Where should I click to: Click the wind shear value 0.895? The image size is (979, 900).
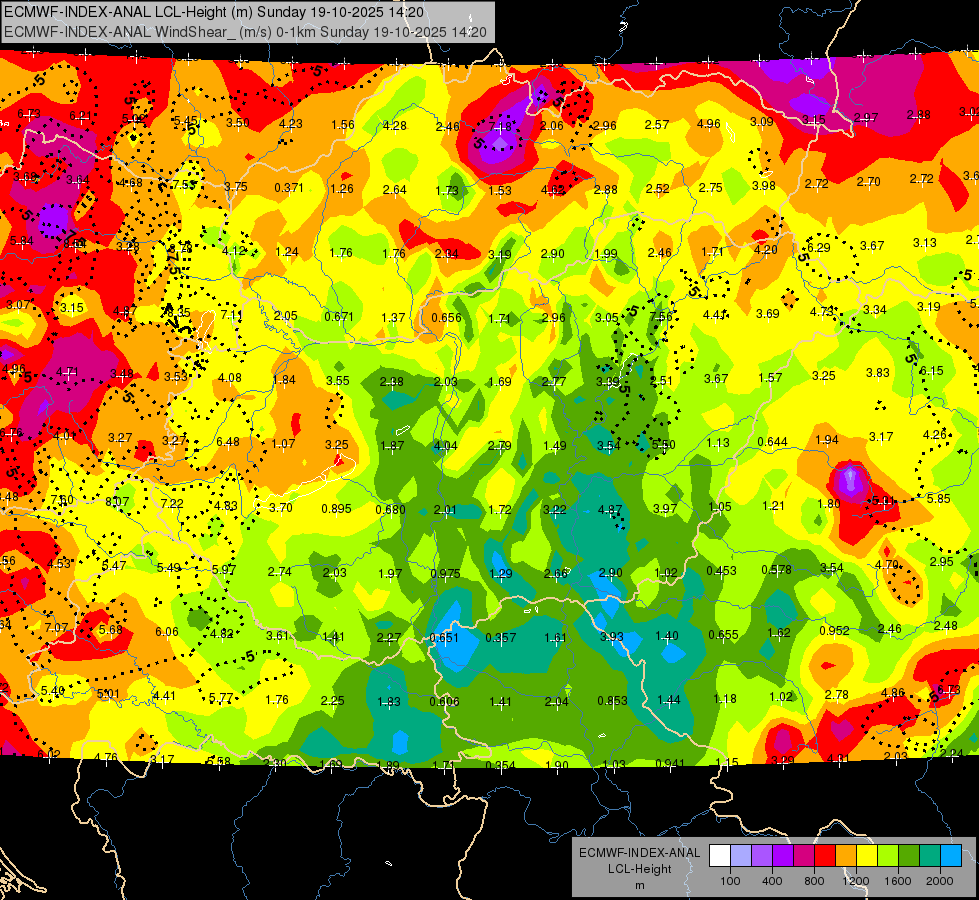click(x=337, y=509)
